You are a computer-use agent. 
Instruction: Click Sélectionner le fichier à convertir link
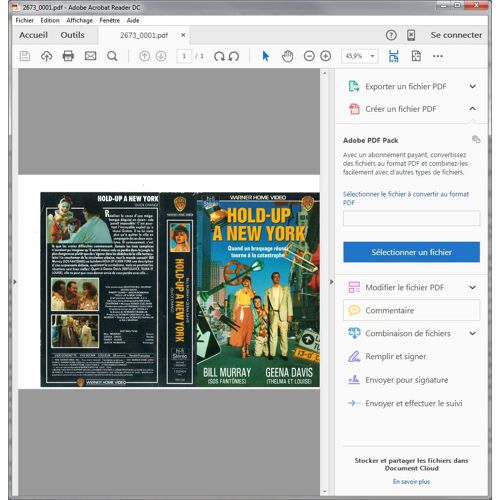point(406,198)
